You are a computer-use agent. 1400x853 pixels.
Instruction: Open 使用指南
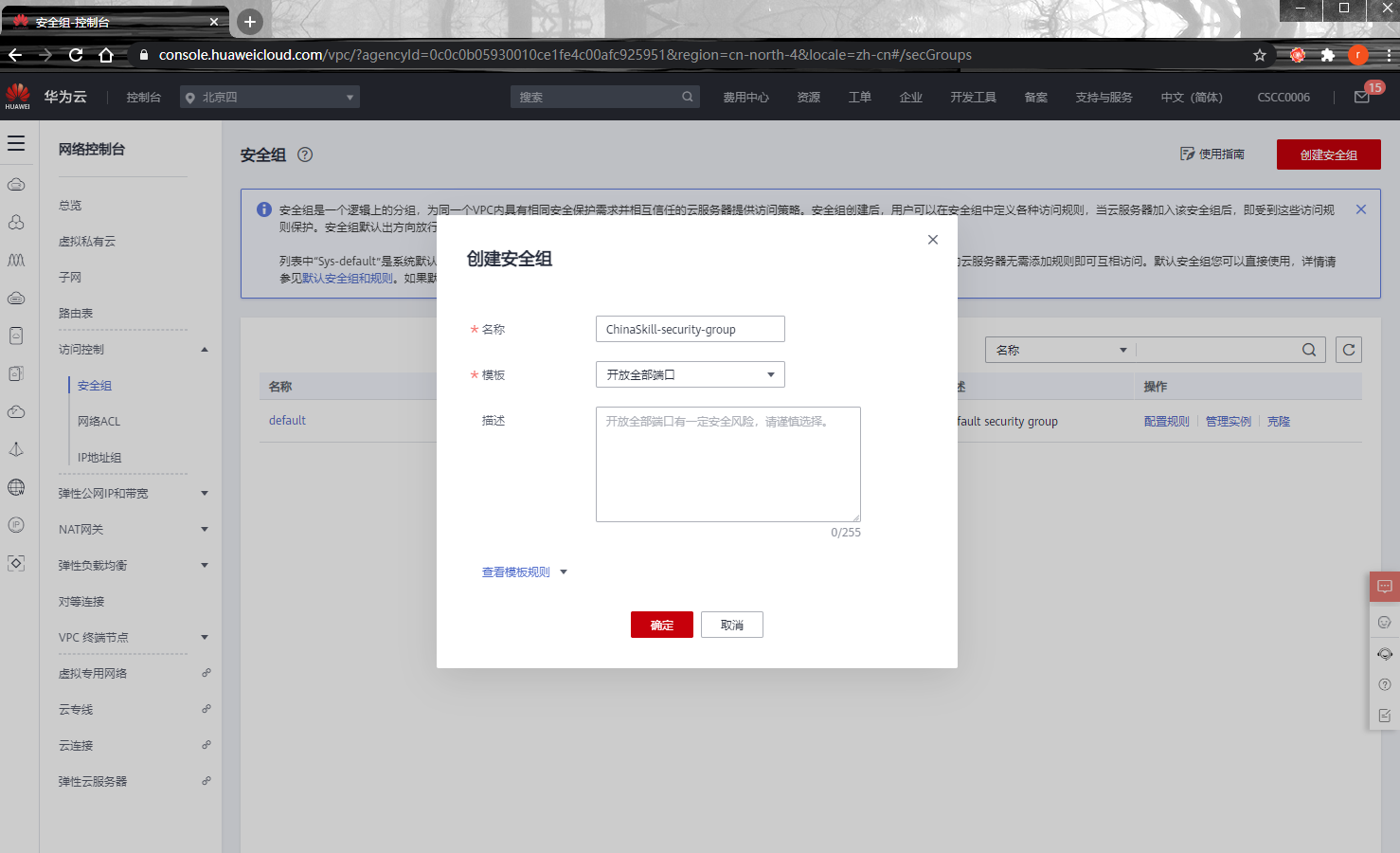pyautogui.click(x=1212, y=154)
